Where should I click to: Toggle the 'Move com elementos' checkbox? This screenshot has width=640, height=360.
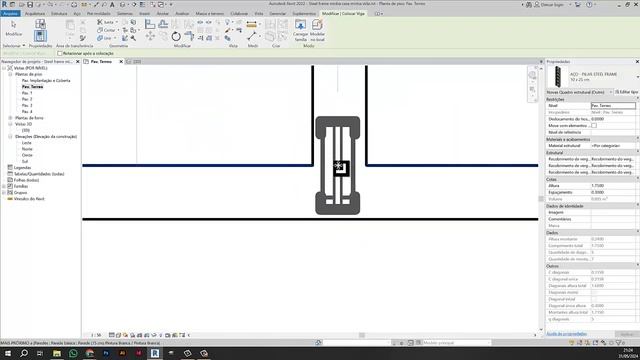point(594,126)
